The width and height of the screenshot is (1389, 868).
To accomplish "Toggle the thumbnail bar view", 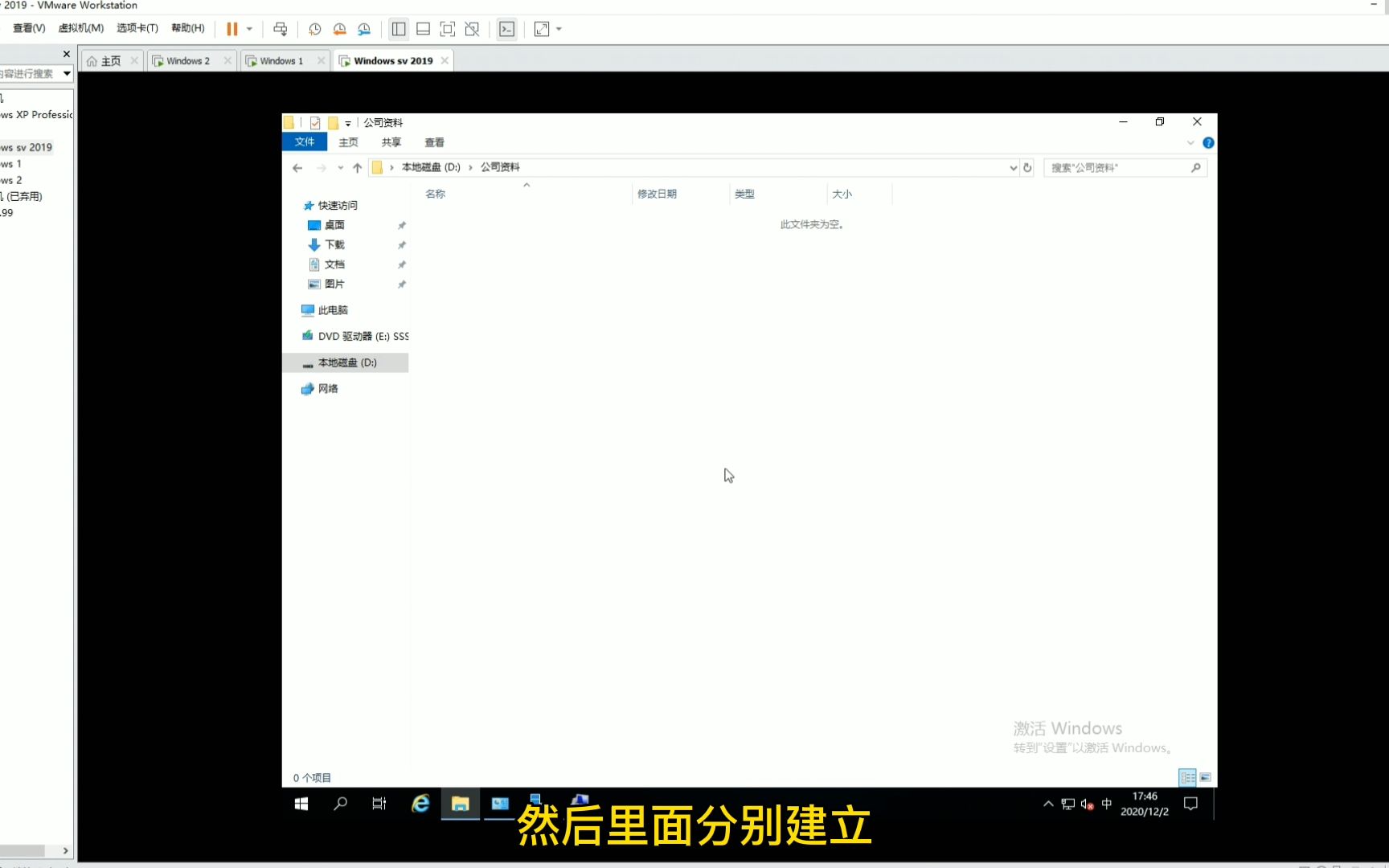I will click(x=424, y=29).
